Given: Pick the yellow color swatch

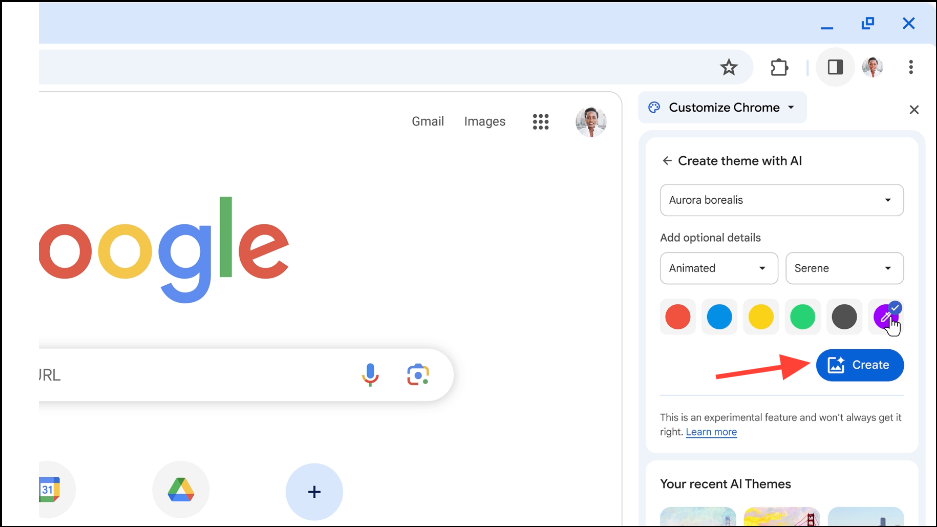Looking at the screenshot, I should click(x=761, y=317).
